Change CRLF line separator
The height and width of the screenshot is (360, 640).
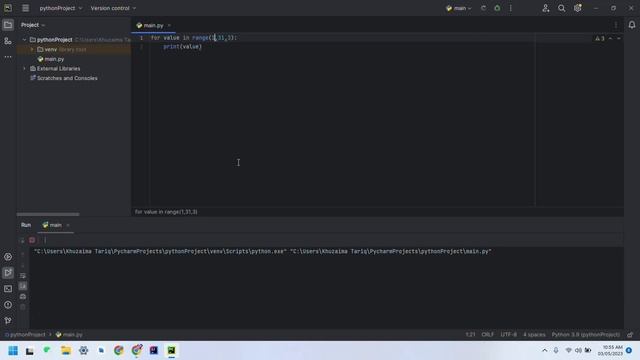(487, 335)
